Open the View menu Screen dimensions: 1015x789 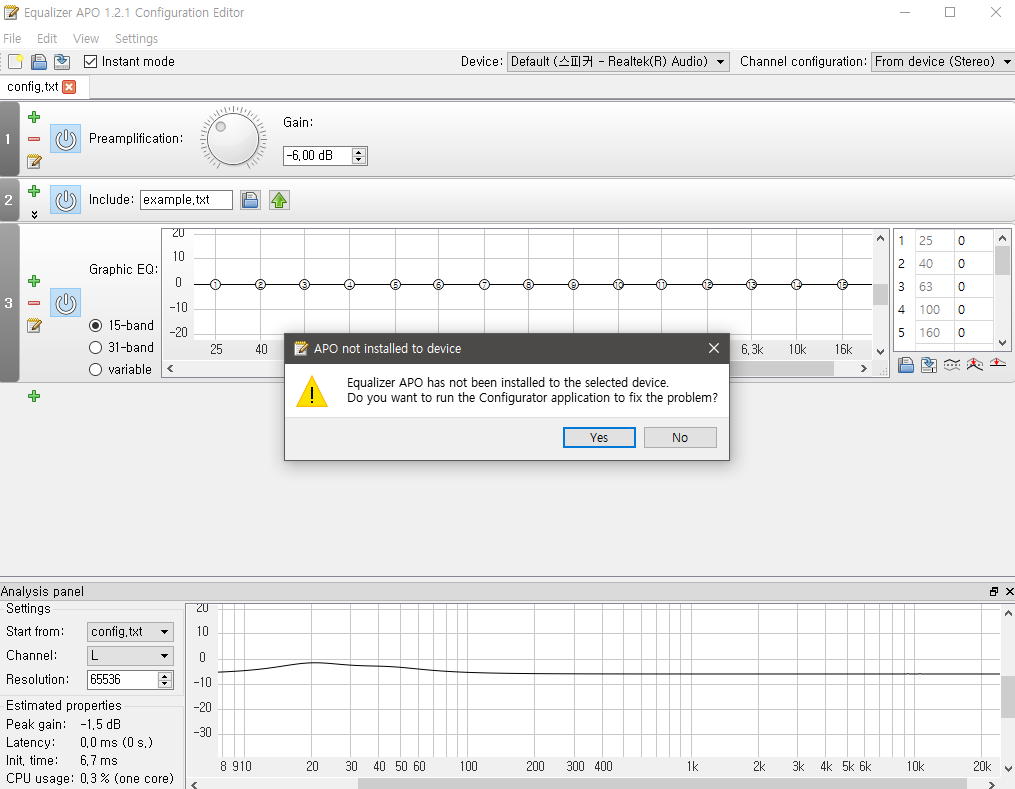pyautogui.click(x=85, y=39)
